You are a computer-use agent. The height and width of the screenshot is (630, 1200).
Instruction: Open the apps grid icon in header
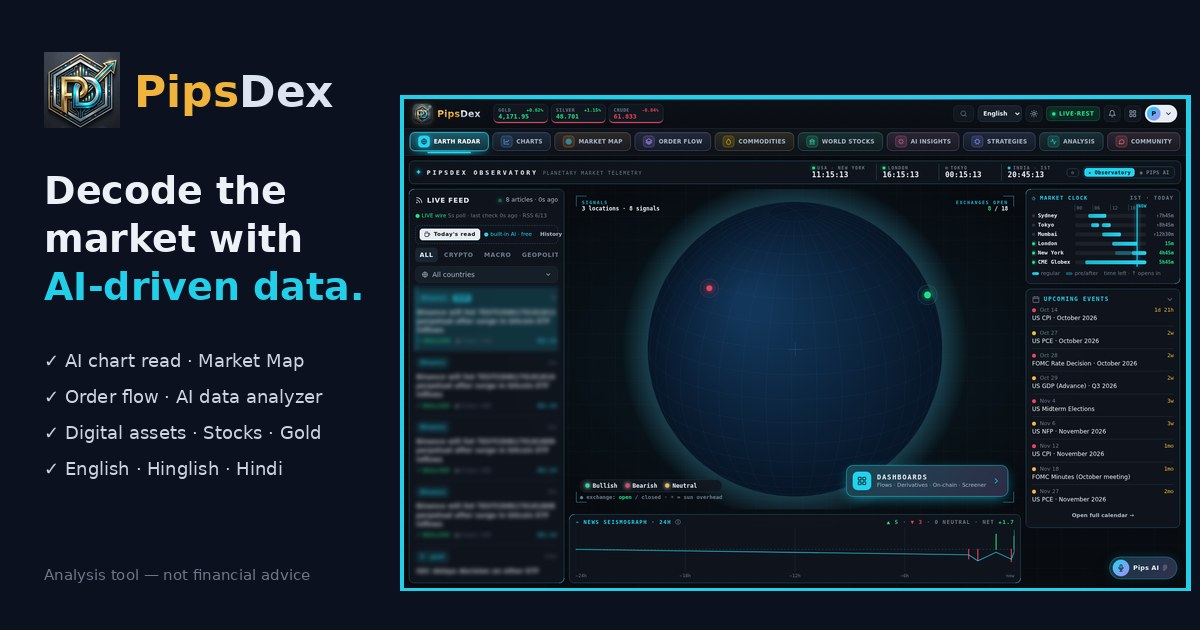coord(1132,114)
